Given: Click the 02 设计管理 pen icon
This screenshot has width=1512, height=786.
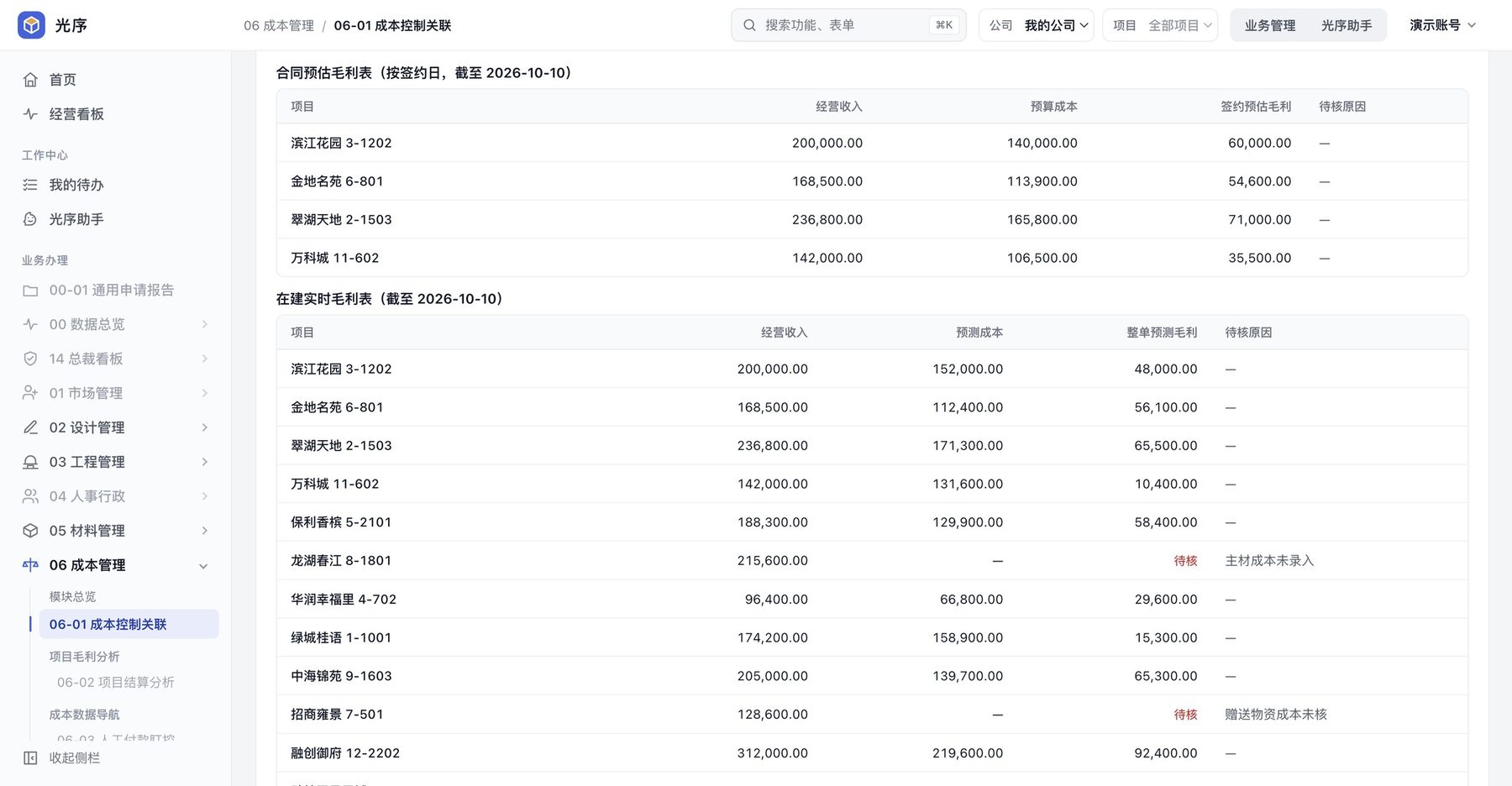Looking at the screenshot, I should [30, 427].
